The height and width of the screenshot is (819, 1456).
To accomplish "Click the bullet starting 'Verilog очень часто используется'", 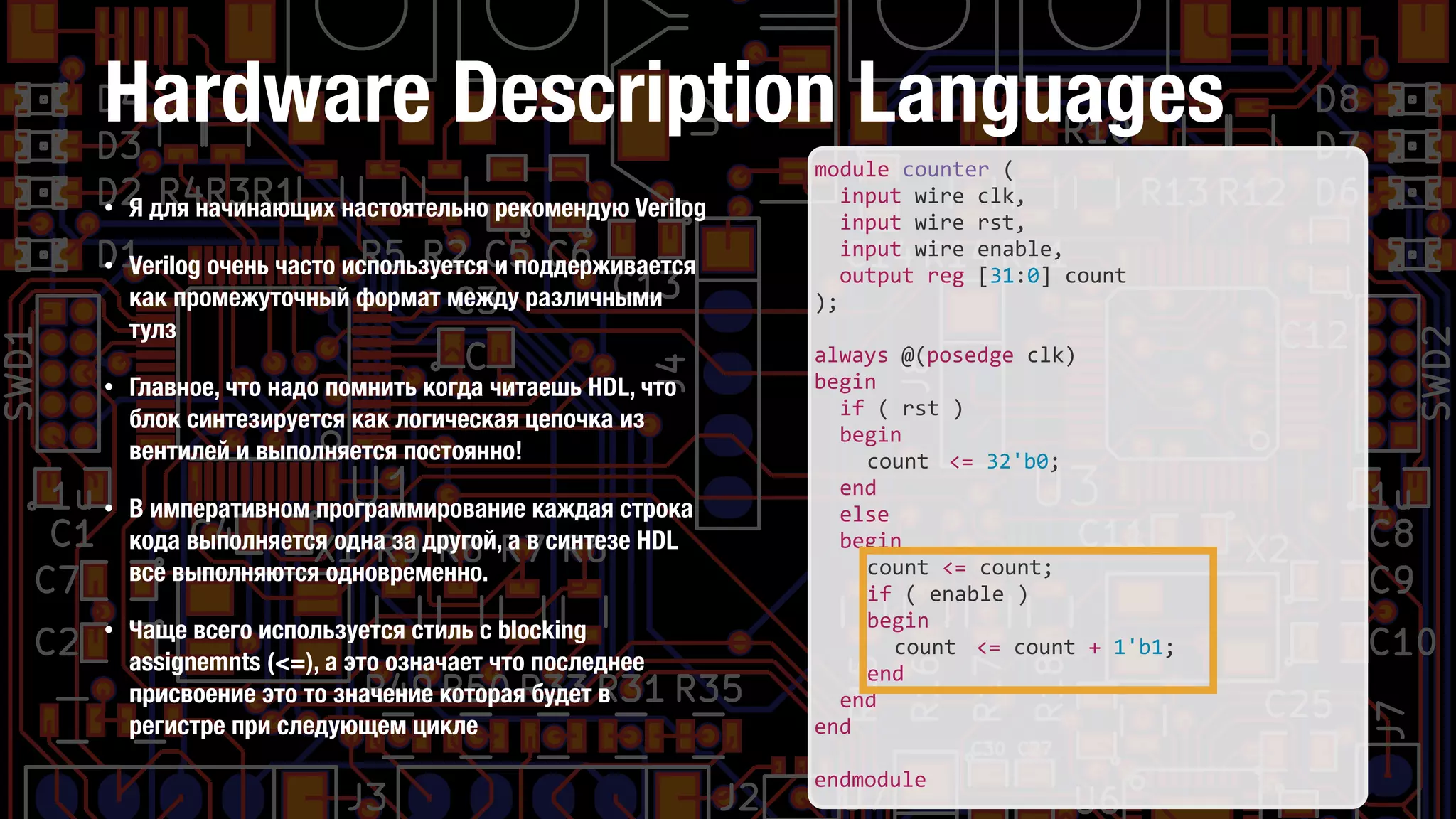I will (x=413, y=298).
